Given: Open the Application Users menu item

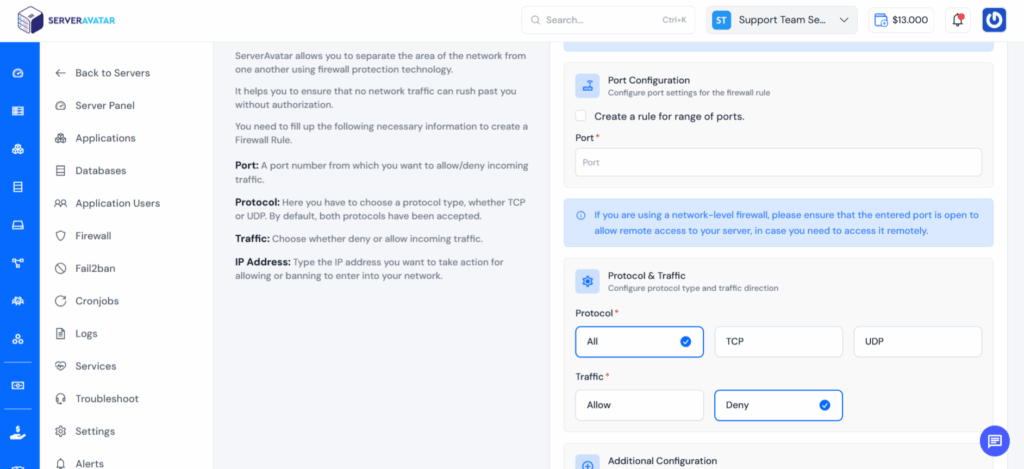Looking at the screenshot, I should pos(117,203).
